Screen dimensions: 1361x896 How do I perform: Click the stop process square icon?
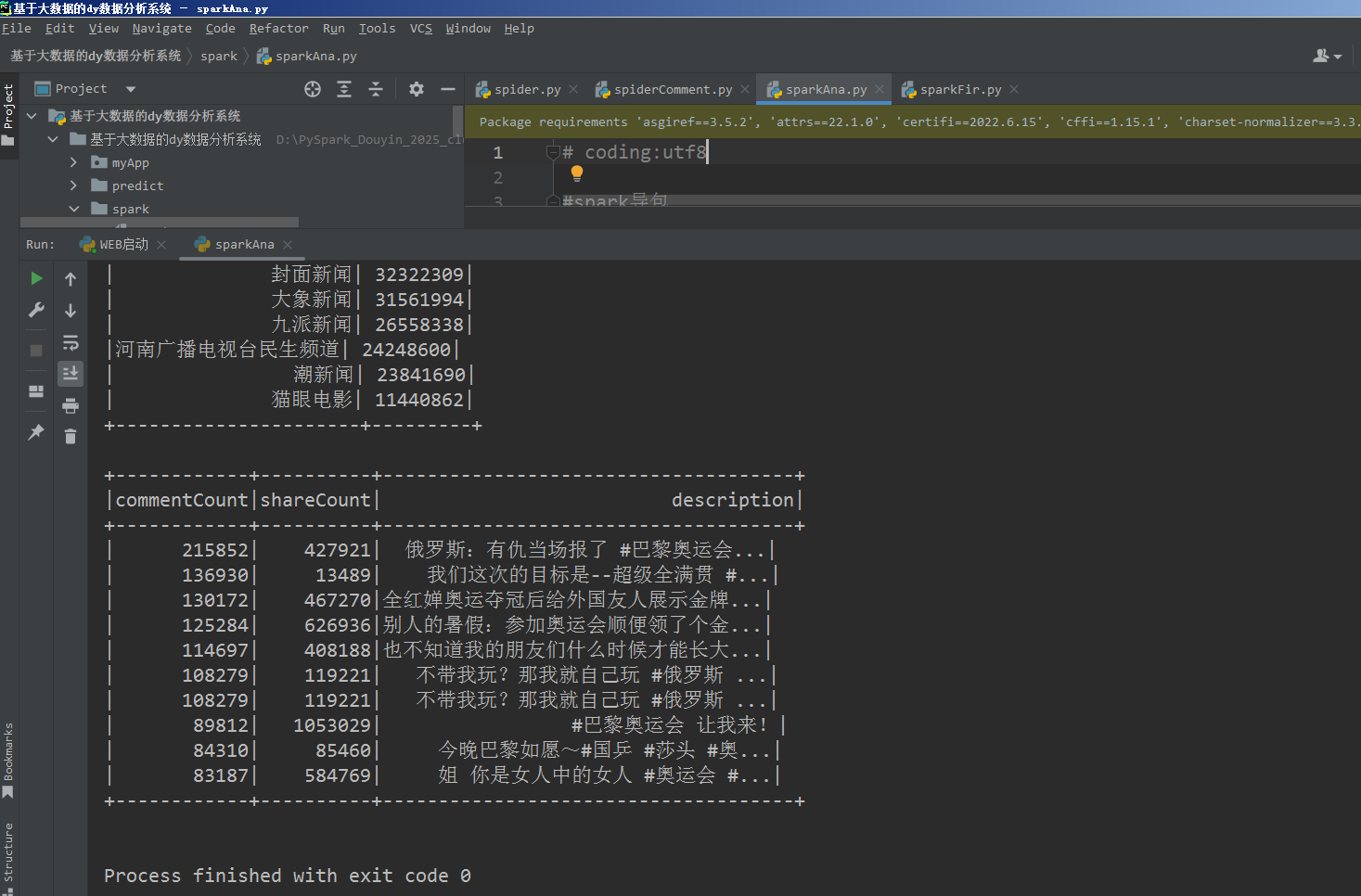(x=36, y=351)
